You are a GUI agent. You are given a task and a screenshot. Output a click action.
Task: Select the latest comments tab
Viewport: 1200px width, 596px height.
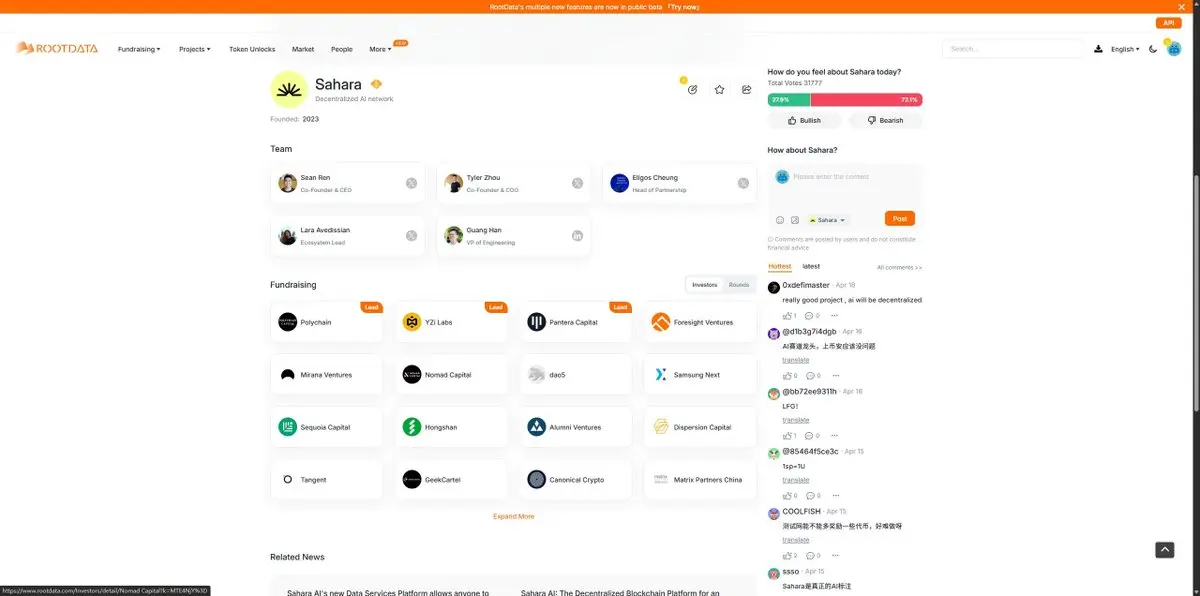click(x=811, y=267)
